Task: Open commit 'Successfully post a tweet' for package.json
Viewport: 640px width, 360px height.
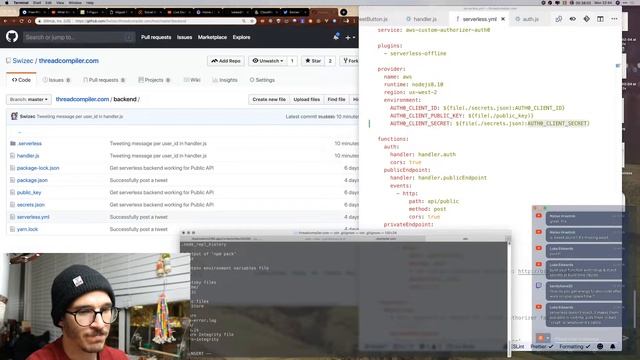Action: coord(138,180)
